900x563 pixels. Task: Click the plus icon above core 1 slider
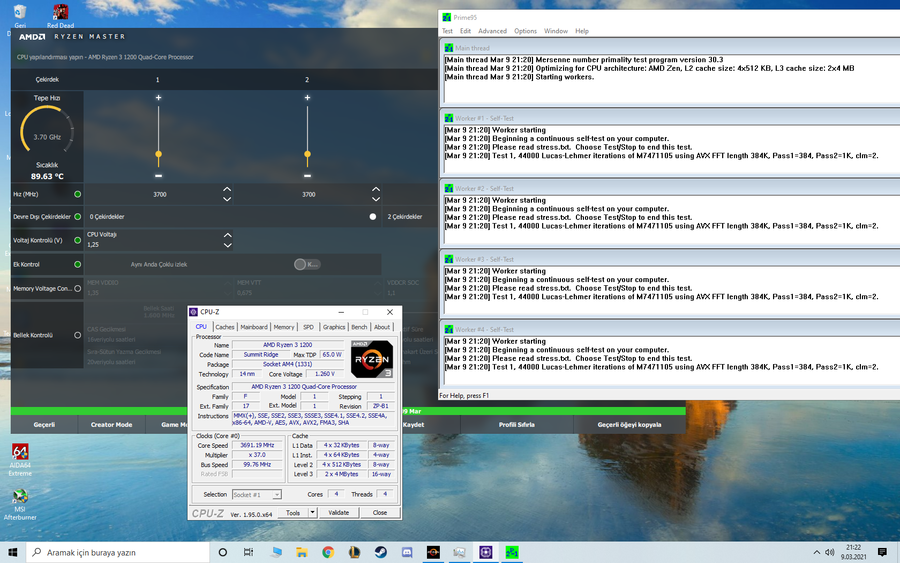tap(158, 98)
